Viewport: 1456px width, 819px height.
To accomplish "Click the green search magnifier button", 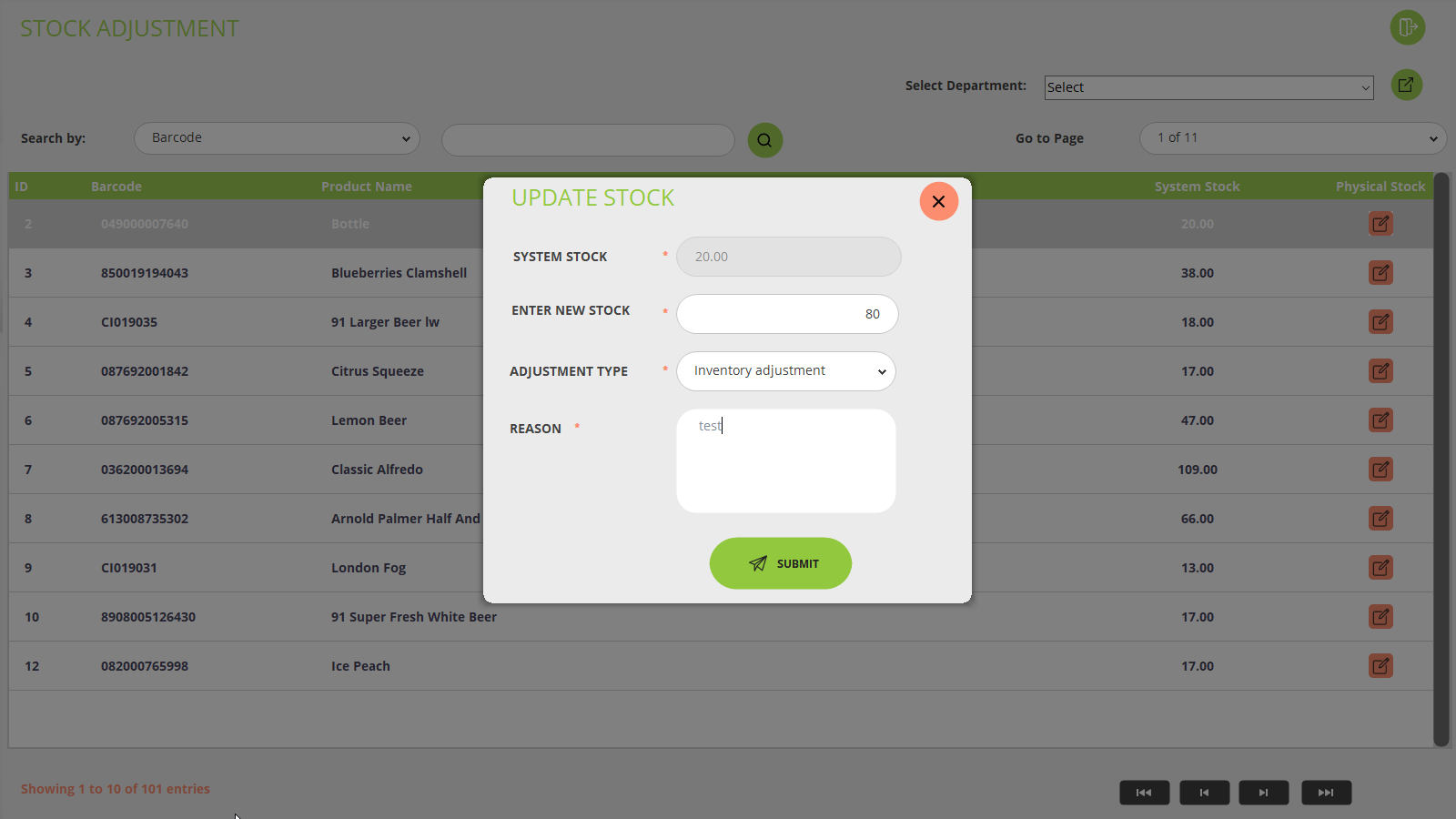I will point(764,140).
